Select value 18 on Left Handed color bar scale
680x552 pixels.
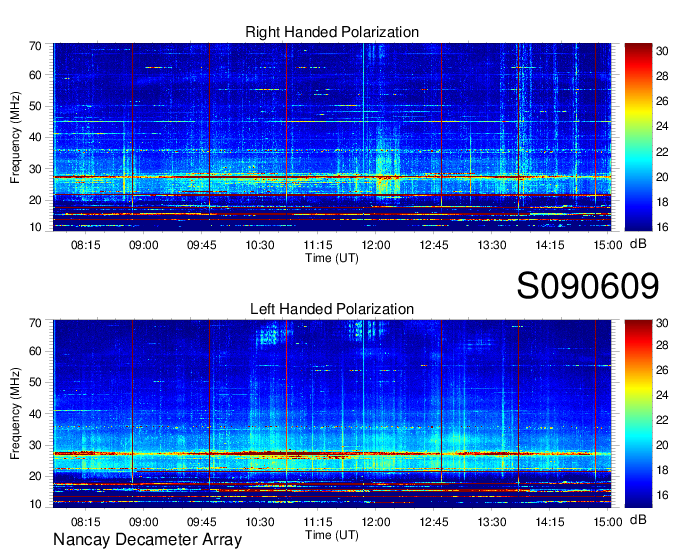click(x=662, y=470)
